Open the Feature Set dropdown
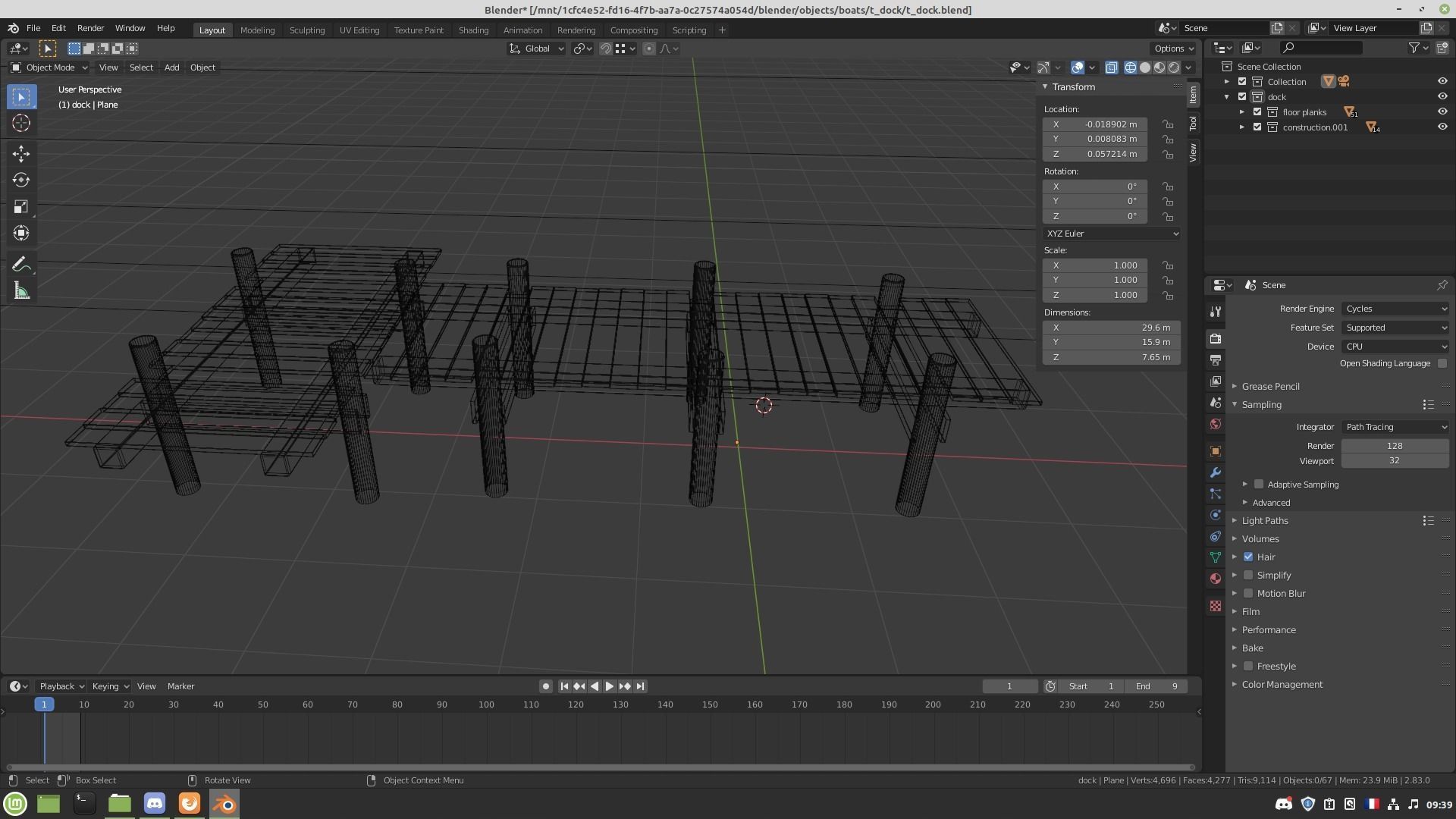 tap(1395, 328)
